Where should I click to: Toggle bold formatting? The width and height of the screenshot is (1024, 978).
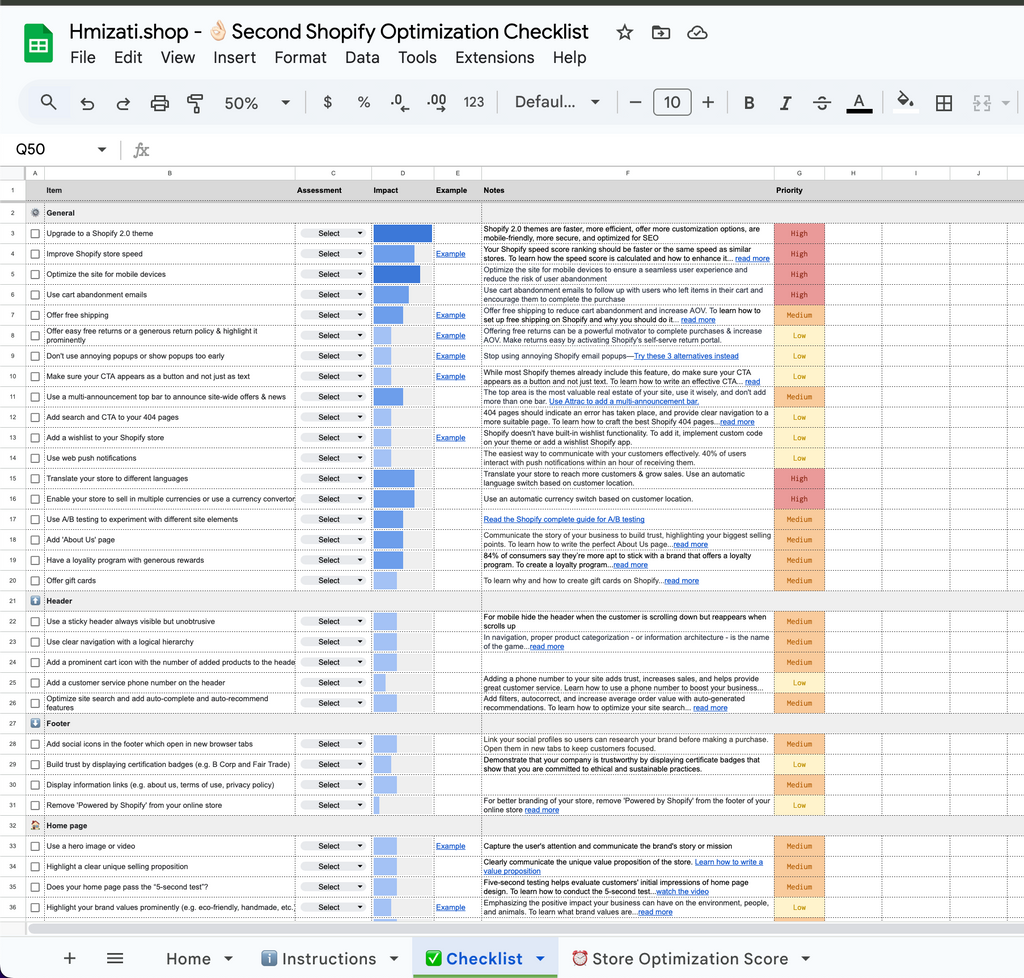coord(749,103)
